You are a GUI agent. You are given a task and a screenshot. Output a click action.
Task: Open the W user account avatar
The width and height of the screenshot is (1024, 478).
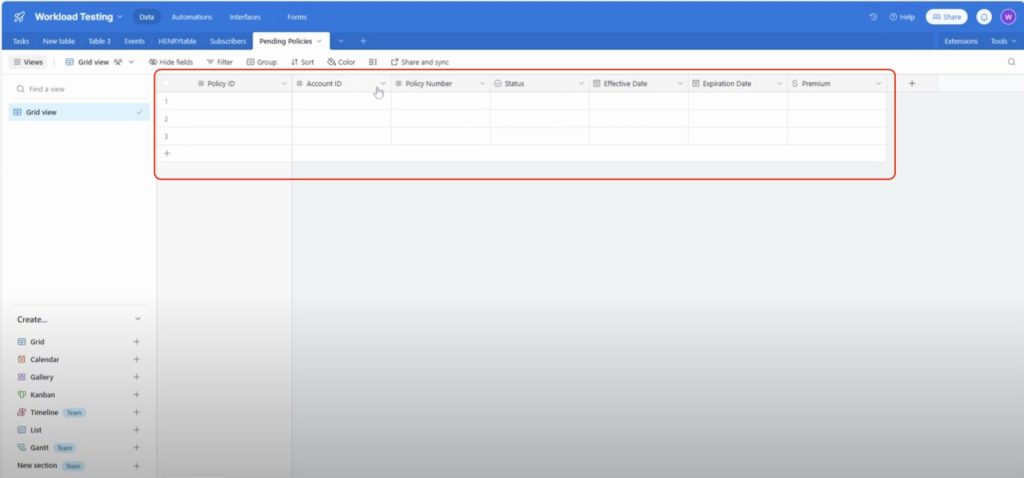[x=1008, y=17]
